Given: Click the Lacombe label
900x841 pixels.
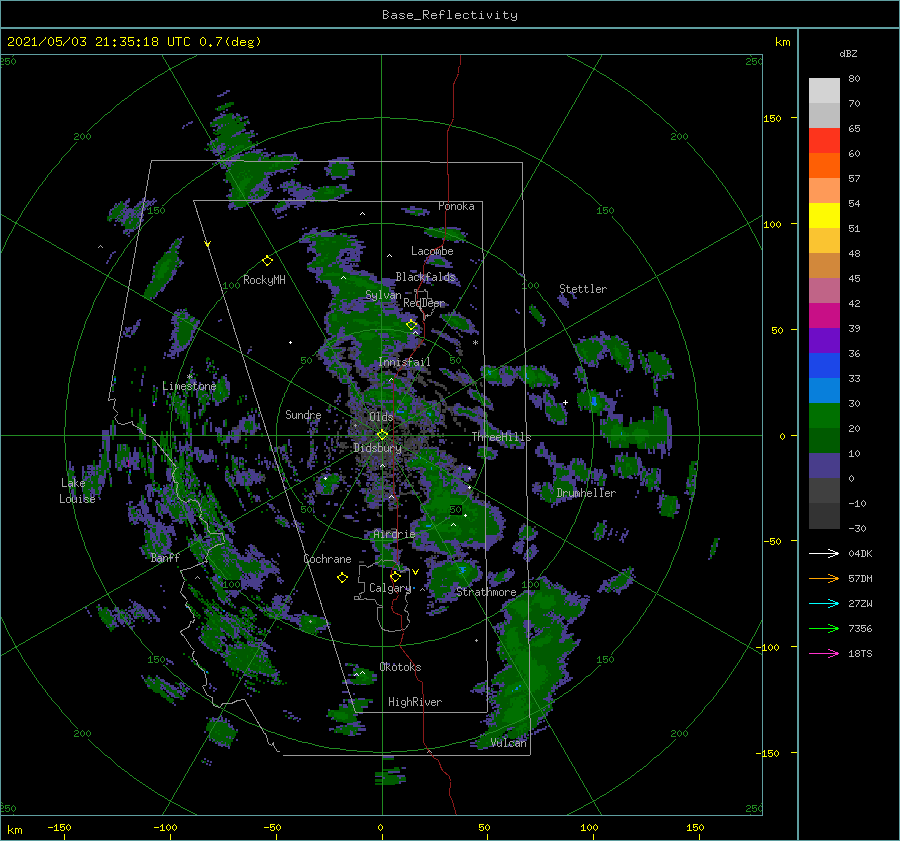Looking at the screenshot, I should 432,251.
